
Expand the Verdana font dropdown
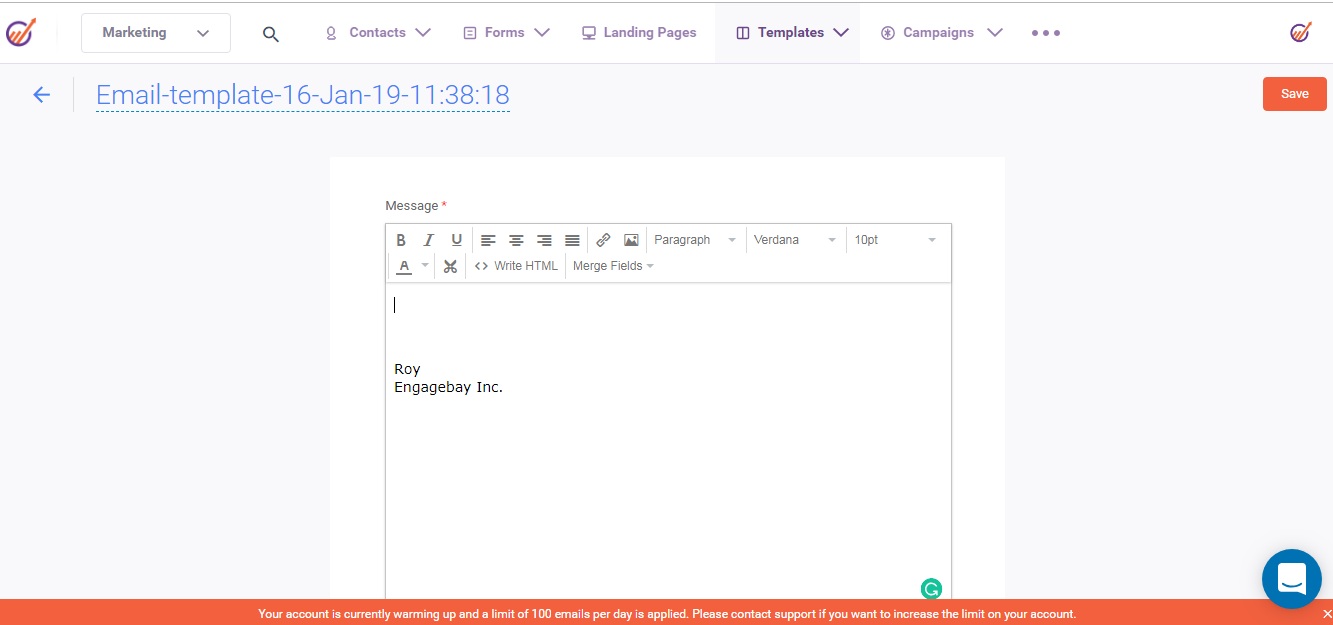tap(795, 240)
